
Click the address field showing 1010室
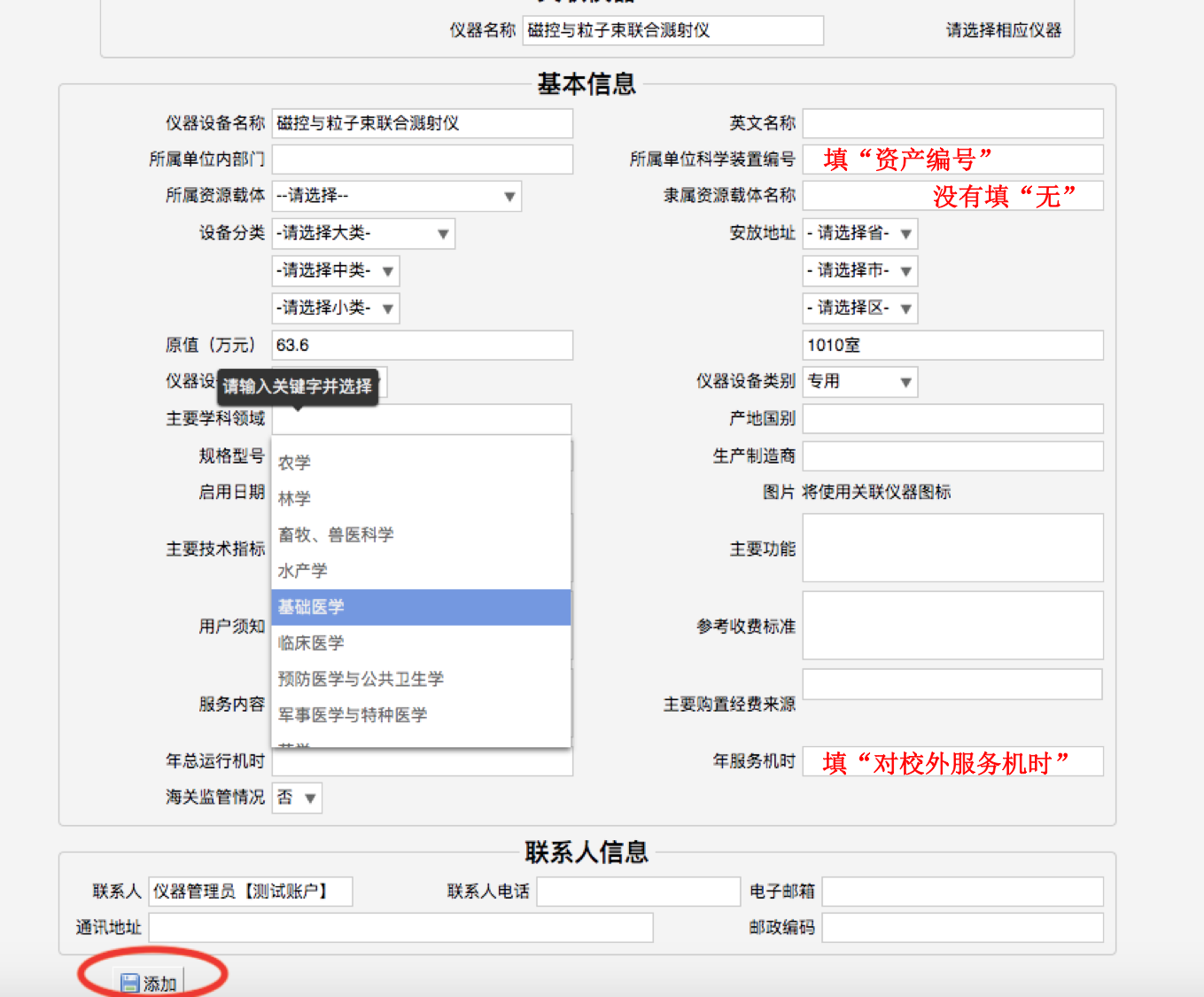coord(953,346)
